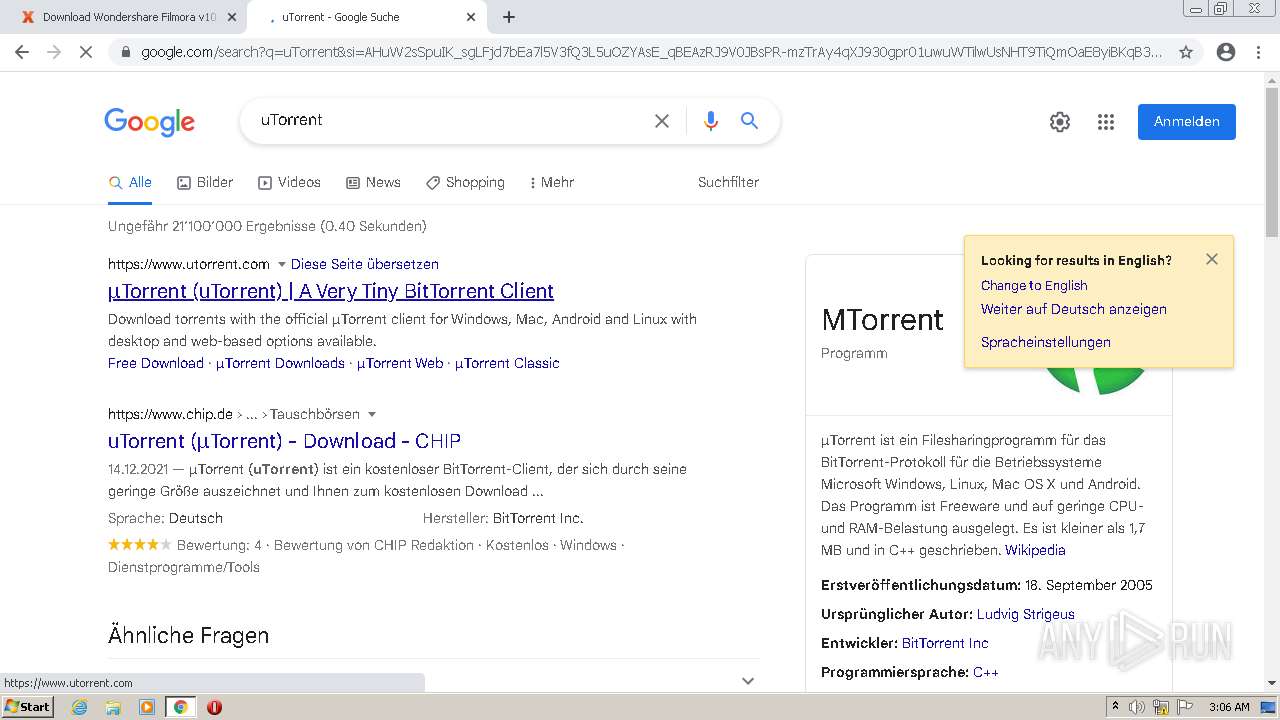Image resolution: width=1280 pixels, height=720 pixels.
Task: View site info lock icon
Action: (x=125, y=52)
